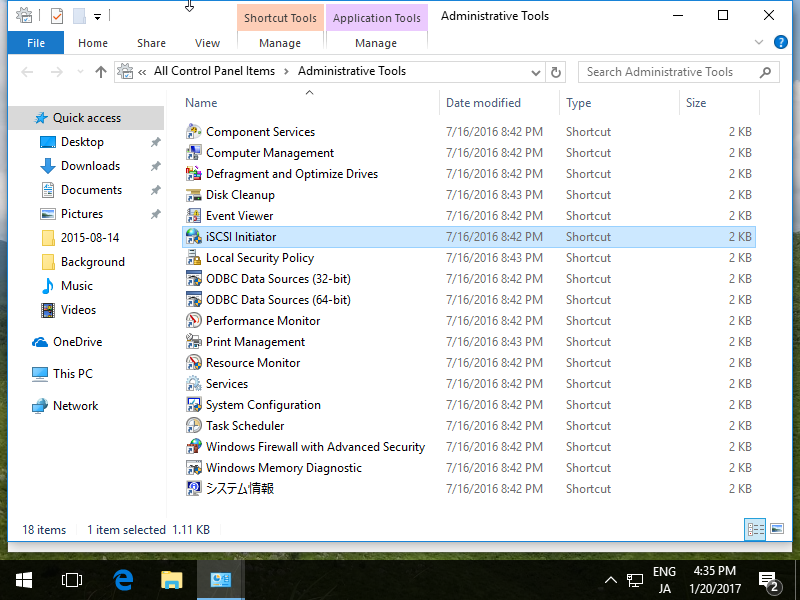Open Customize Quick Access Toolbar dropdown
The height and width of the screenshot is (600, 800).
97,17
